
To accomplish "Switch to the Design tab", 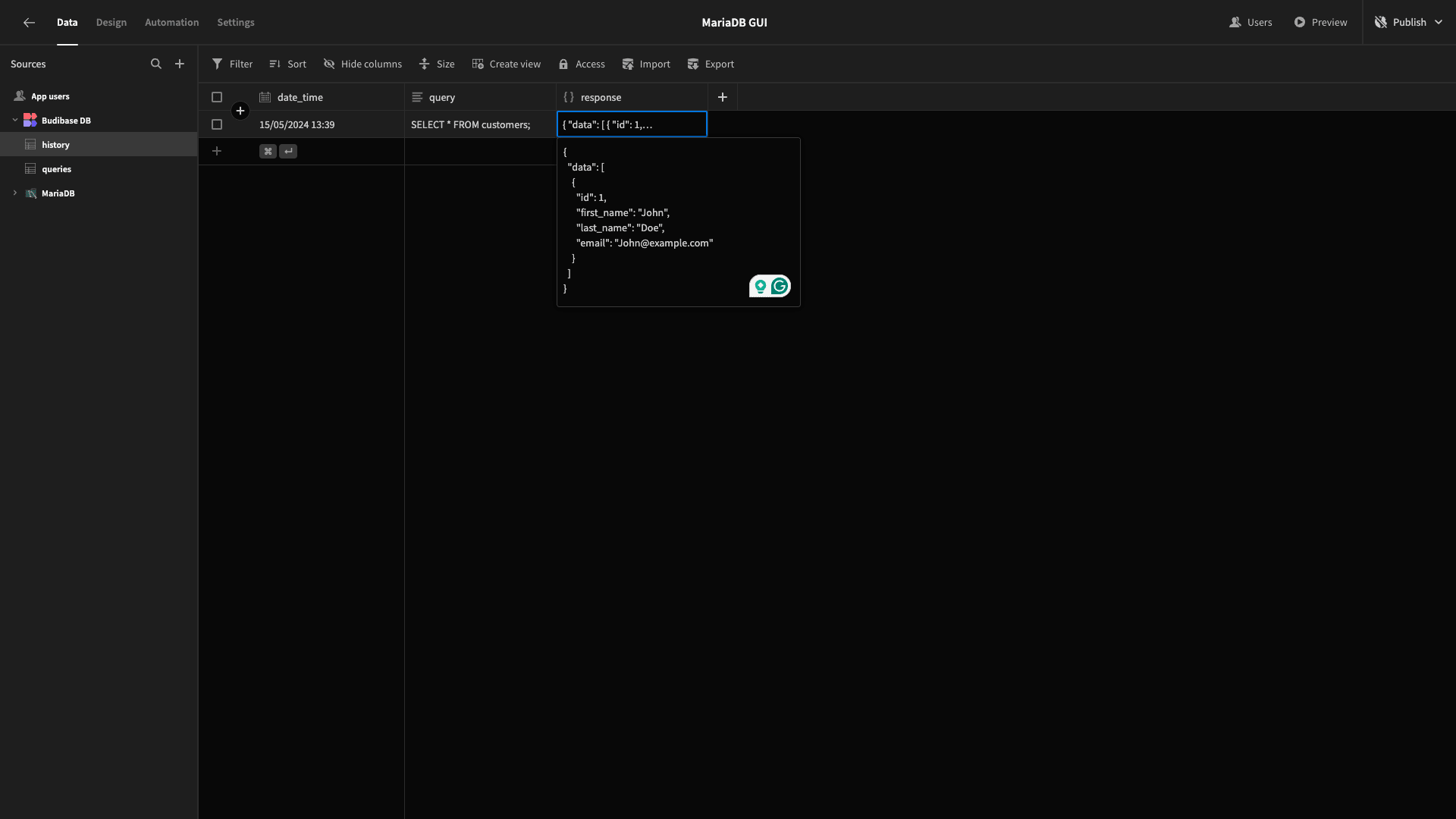I will tap(111, 22).
